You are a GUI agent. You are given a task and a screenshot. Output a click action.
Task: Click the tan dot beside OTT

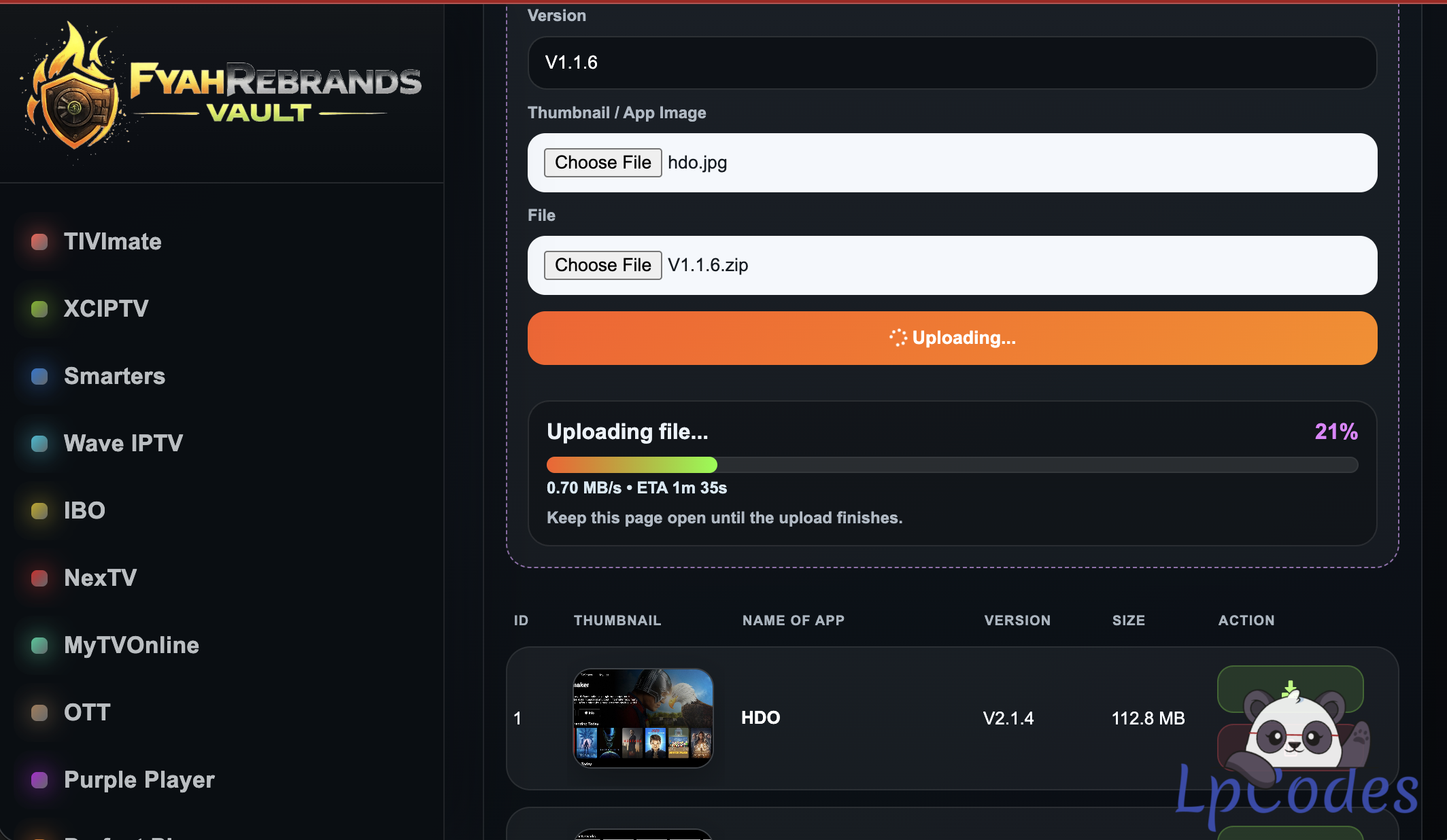(x=39, y=713)
